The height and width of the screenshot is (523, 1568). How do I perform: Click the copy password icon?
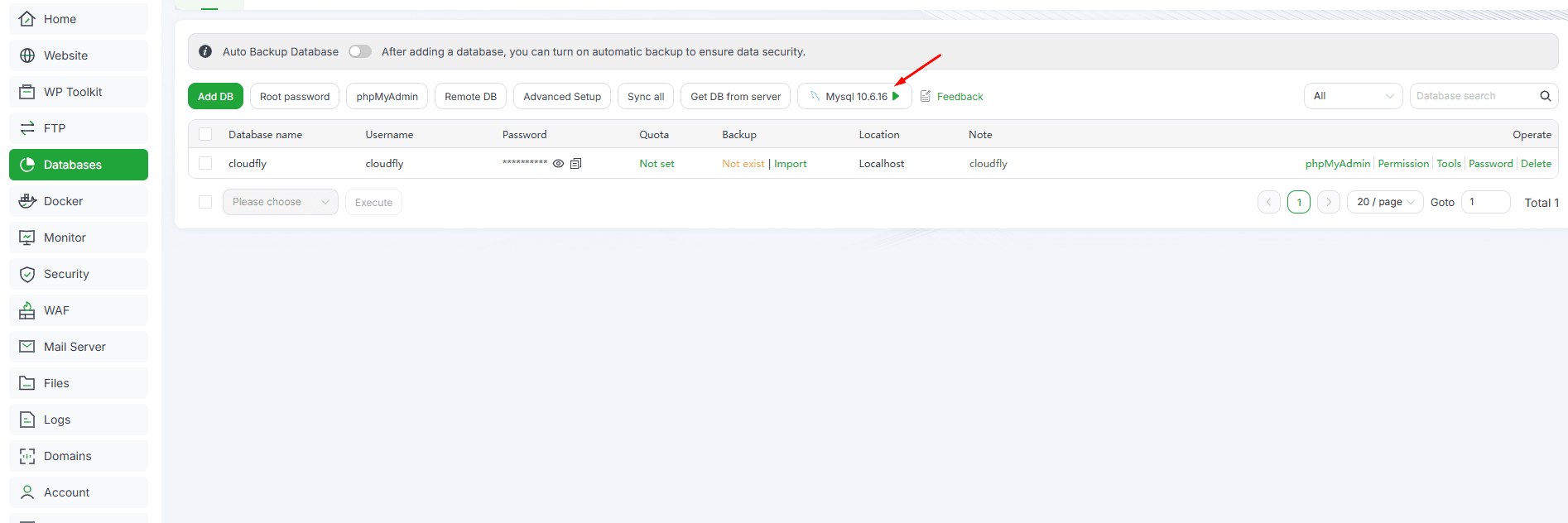click(576, 164)
